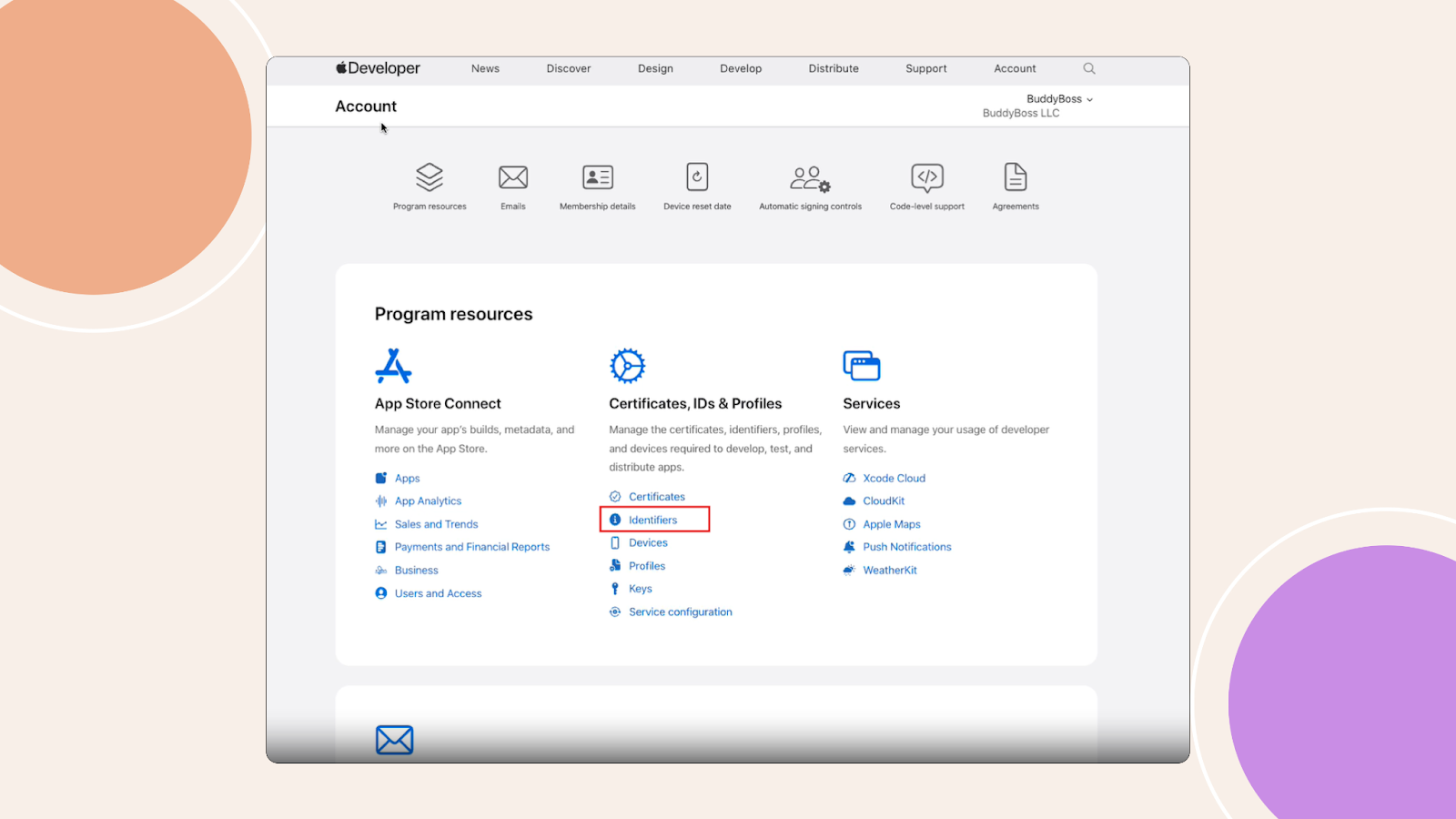
Task: Click the Apple Developer logo
Action: [x=378, y=68]
